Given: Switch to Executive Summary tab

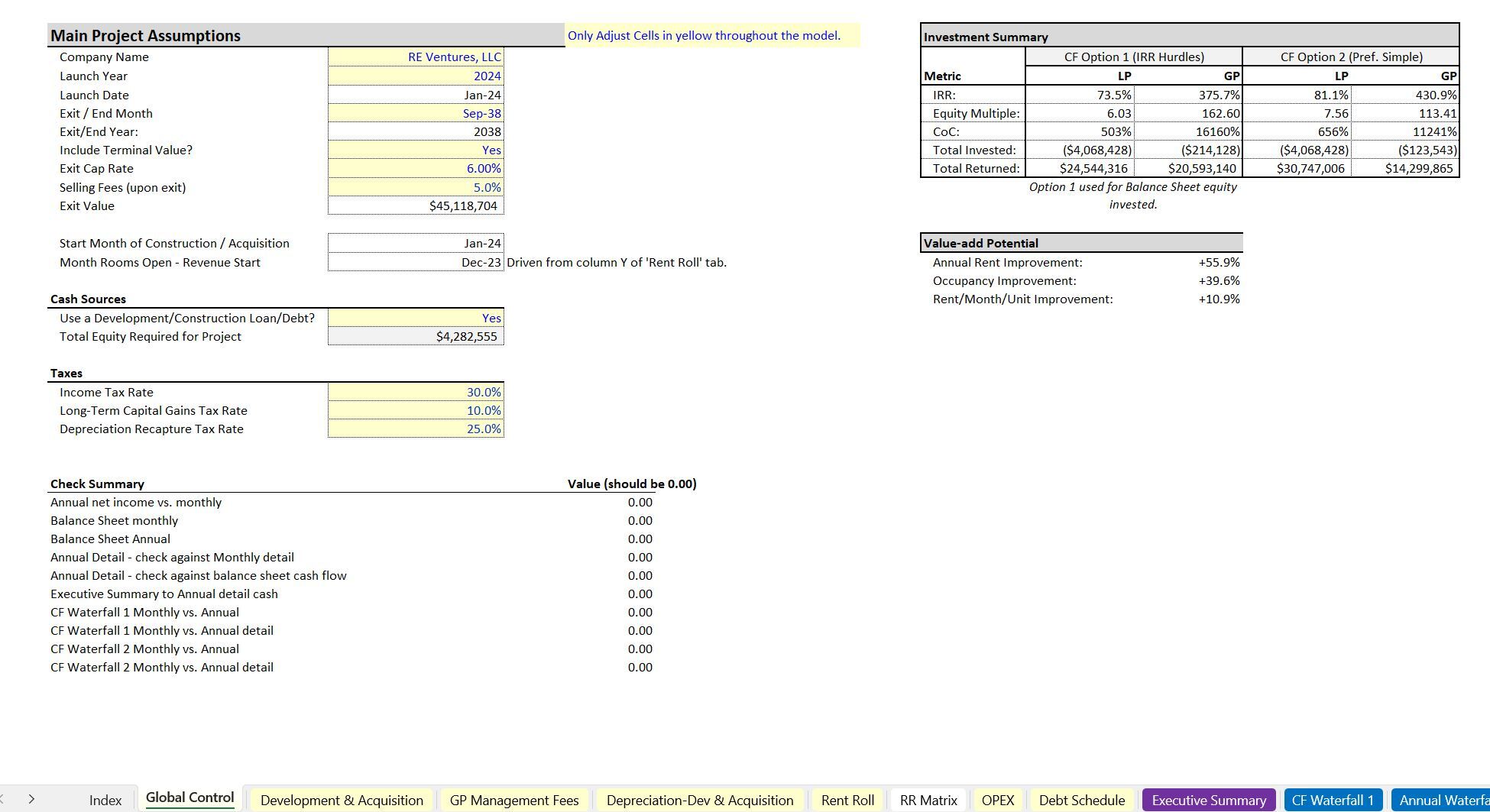Looking at the screenshot, I should click(1209, 800).
